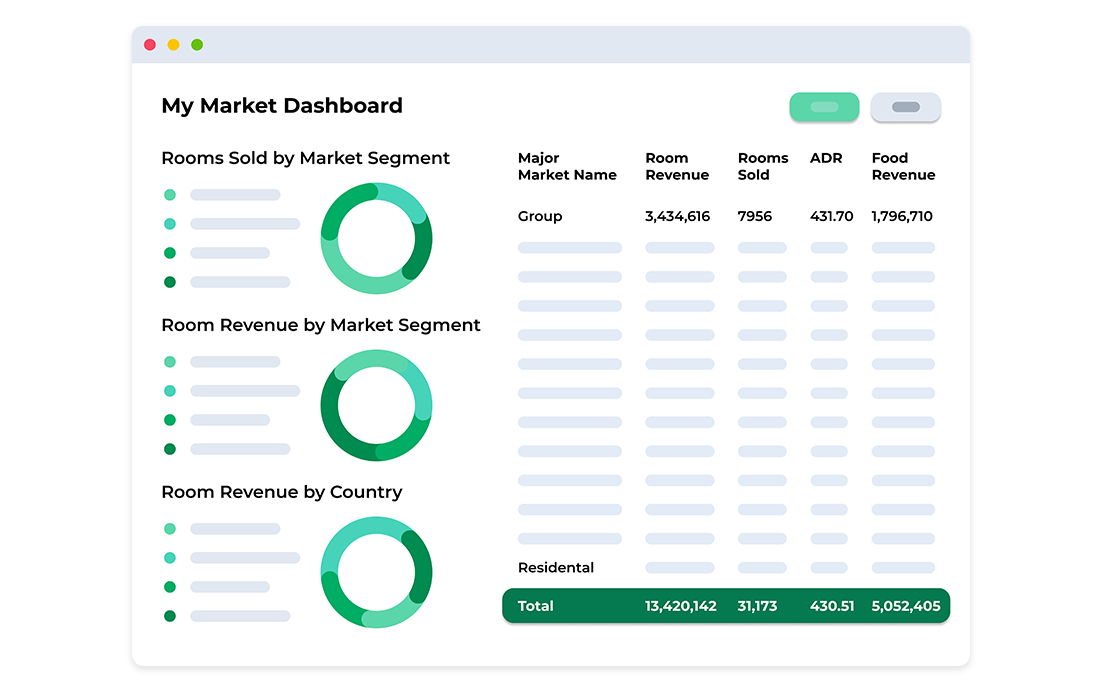Select the Rooms Sold by Market Segment donut chart
This screenshot has width=1108, height=692.
376,238
